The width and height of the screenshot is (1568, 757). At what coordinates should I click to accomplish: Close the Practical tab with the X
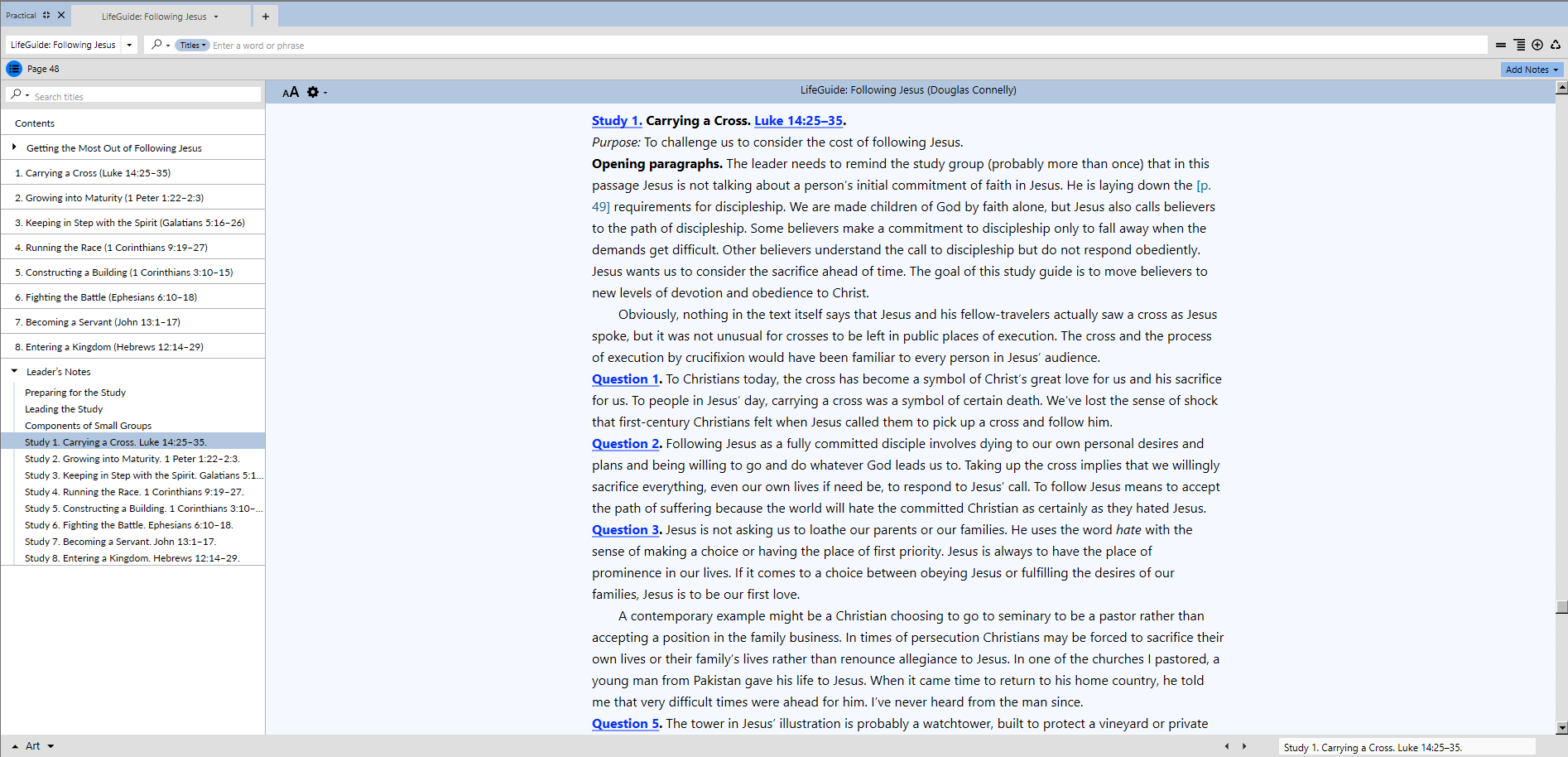pyautogui.click(x=61, y=15)
